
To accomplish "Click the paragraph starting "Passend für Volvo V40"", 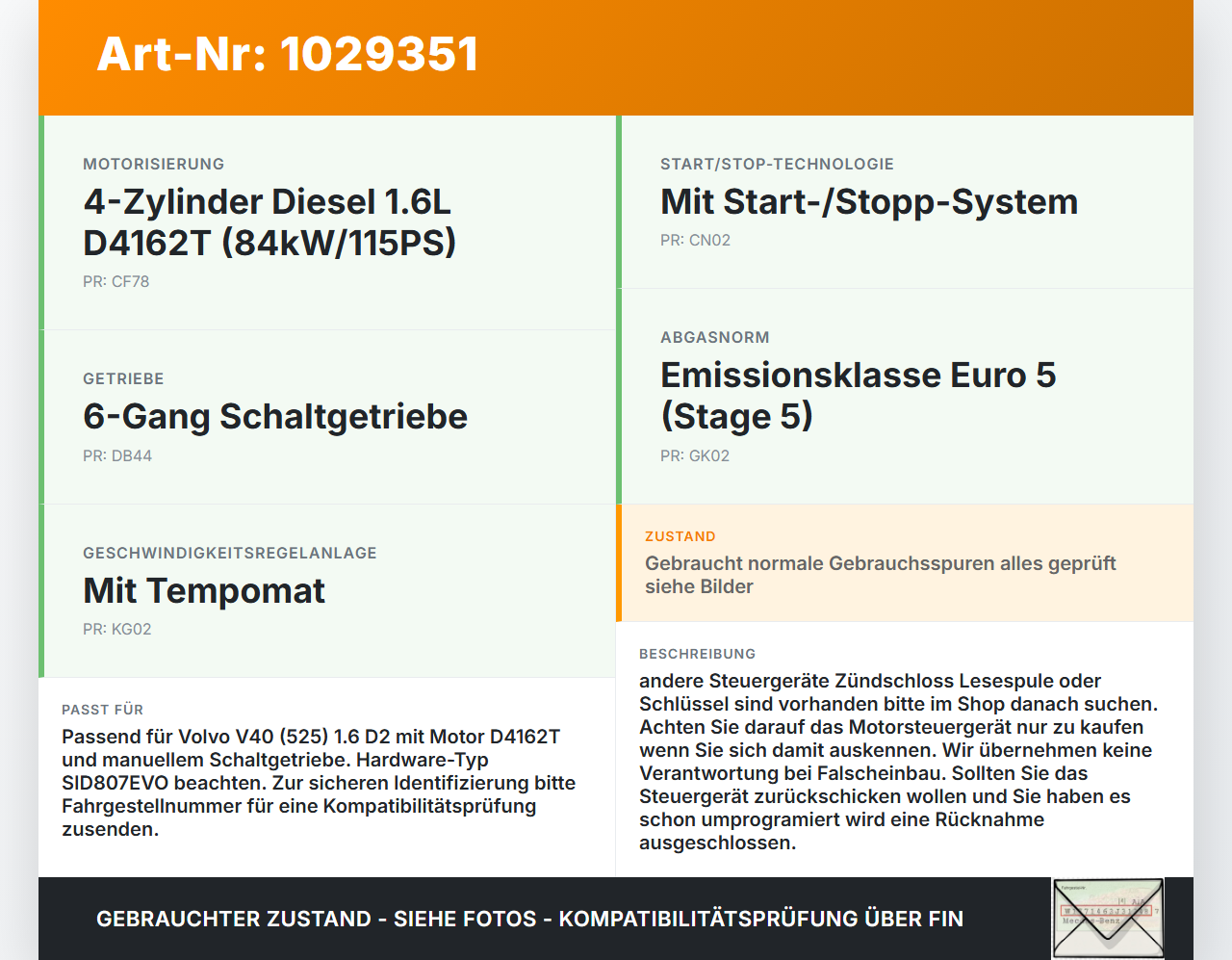I will (x=319, y=783).
